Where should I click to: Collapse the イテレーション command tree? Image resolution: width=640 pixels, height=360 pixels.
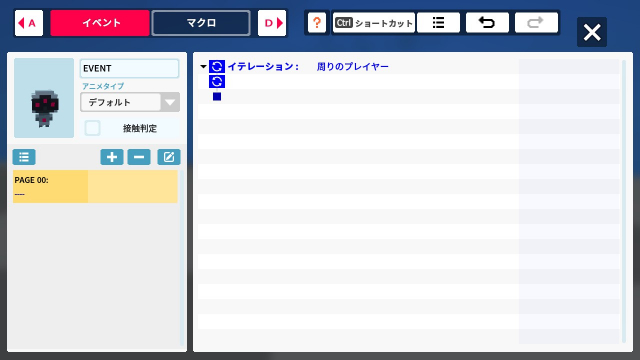pyautogui.click(x=203, y=67)
